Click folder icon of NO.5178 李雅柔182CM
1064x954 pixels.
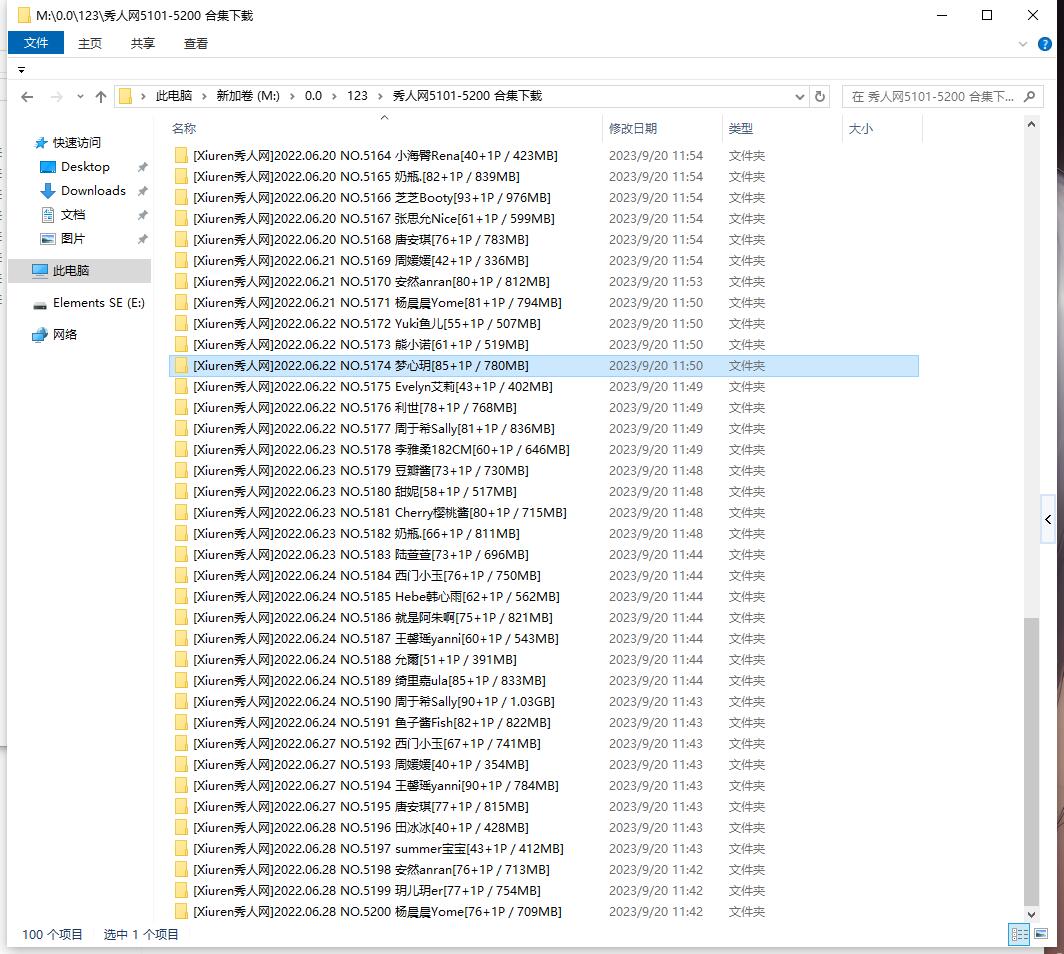(x=181, y=450)
